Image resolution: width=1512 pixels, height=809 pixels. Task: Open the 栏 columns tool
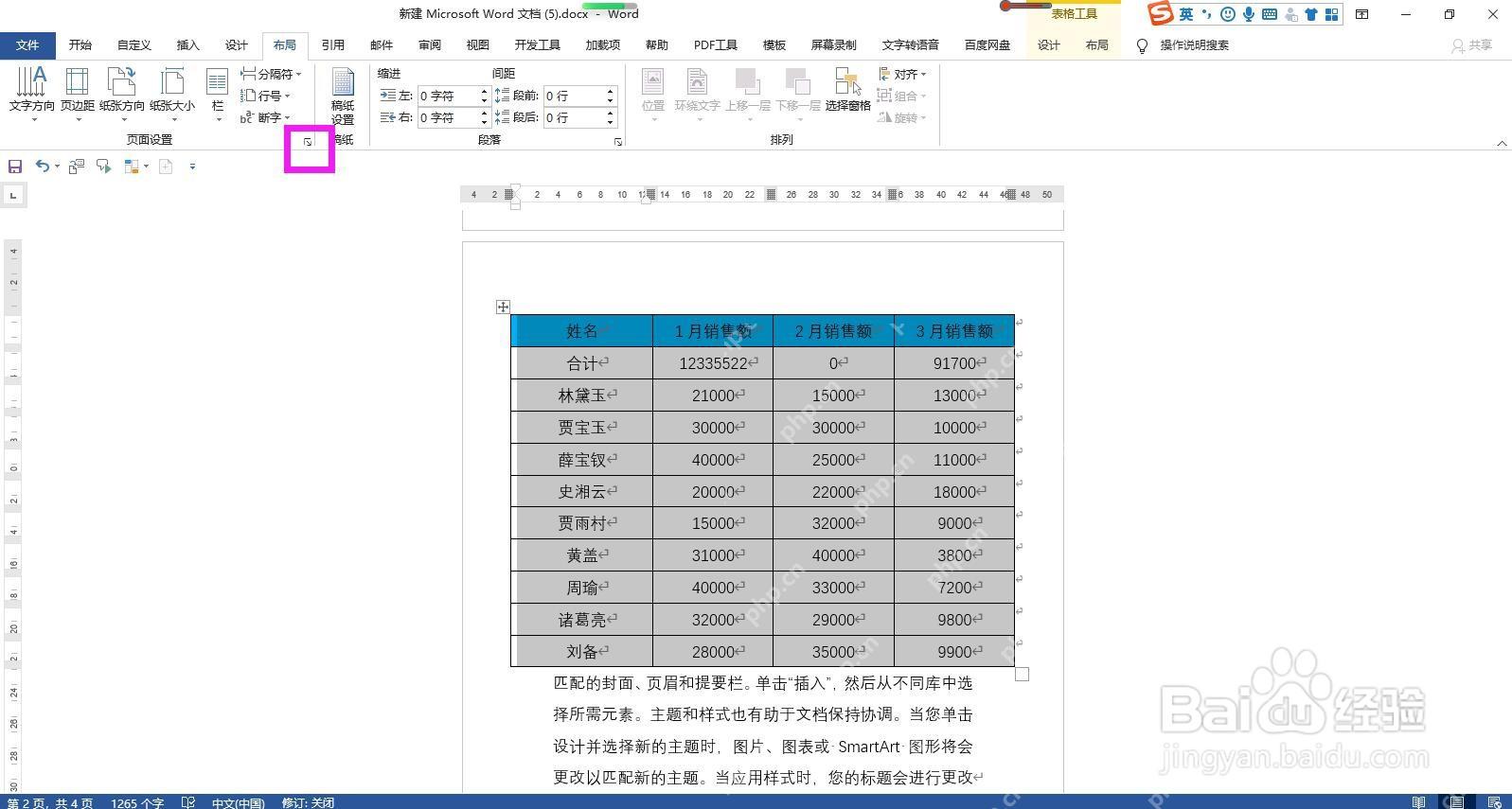(x=218, y=93)
